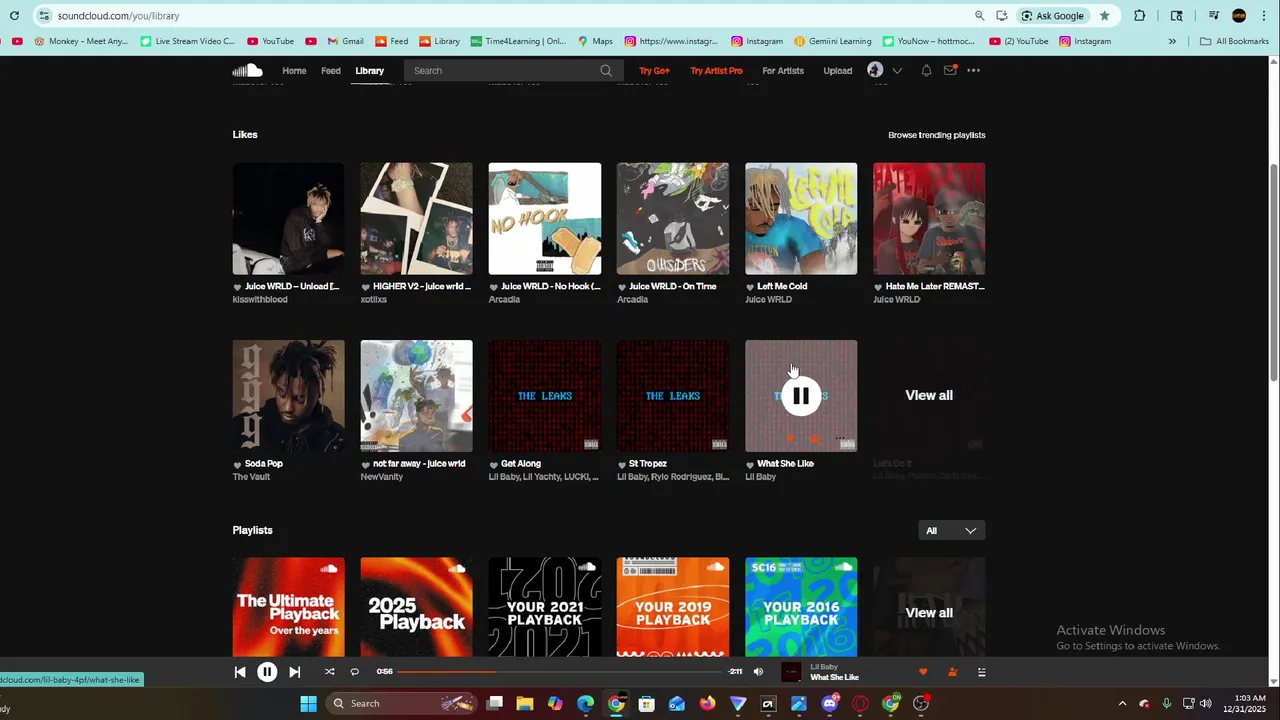Open Juice WRLD Unload album thumbnail
Screen dimensions: 1280x720
(288, 219)
